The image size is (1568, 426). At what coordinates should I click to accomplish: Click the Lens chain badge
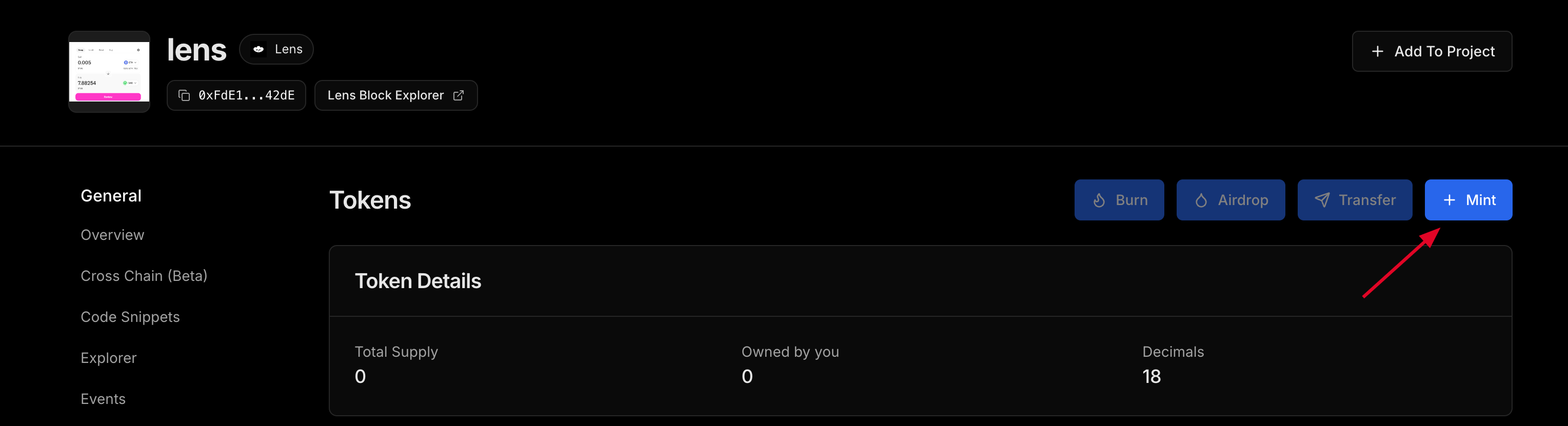[276, 49]
